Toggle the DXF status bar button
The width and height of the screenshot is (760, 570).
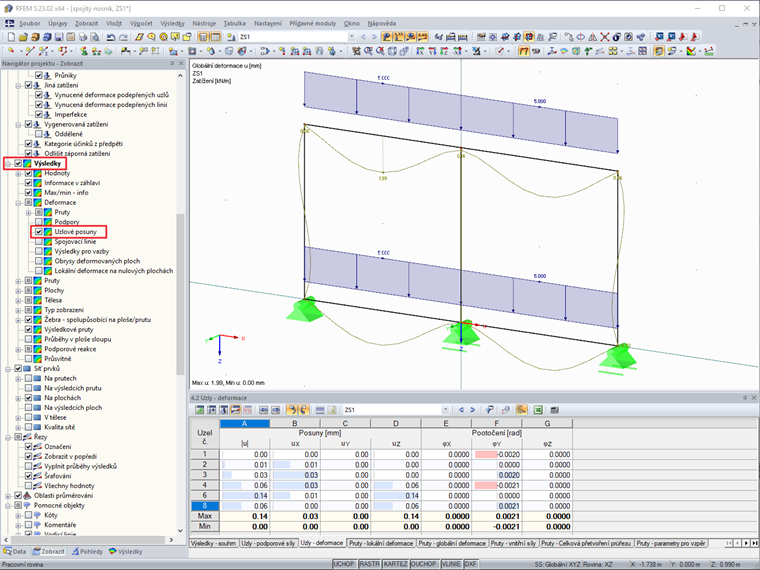470,564
